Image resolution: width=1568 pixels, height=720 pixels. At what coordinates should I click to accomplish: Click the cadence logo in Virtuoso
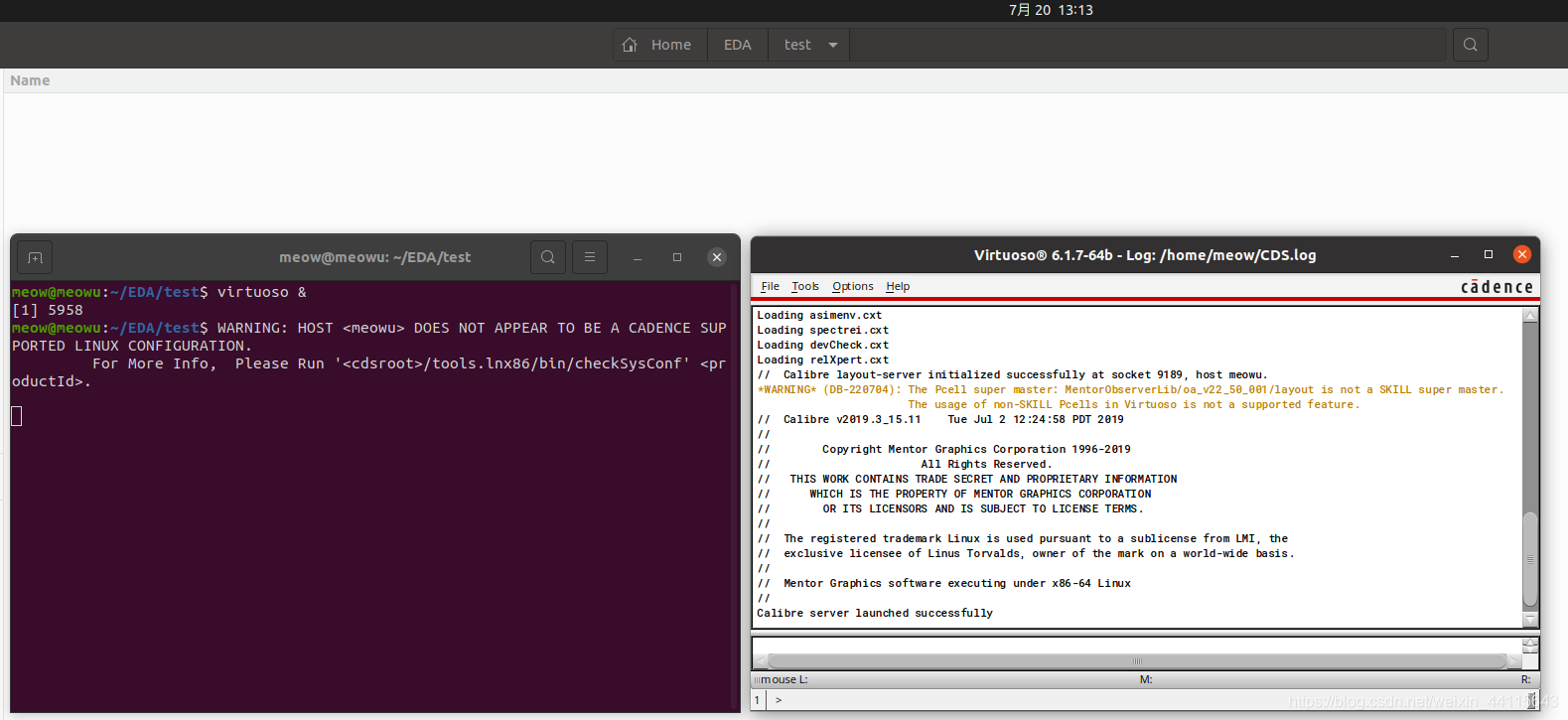point(1497,286)
